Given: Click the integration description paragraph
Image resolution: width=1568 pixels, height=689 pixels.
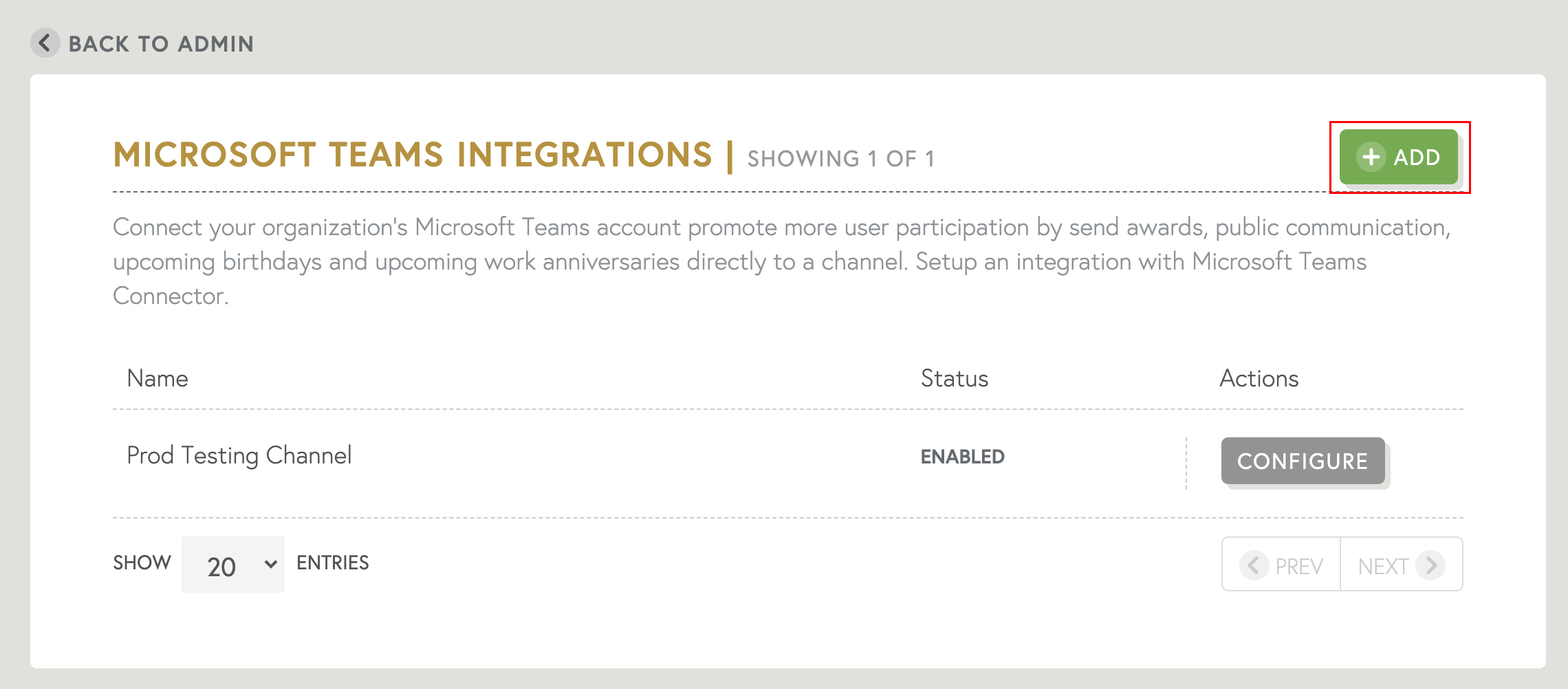Looking at the screenshot, I should click(x=782, y=261).
